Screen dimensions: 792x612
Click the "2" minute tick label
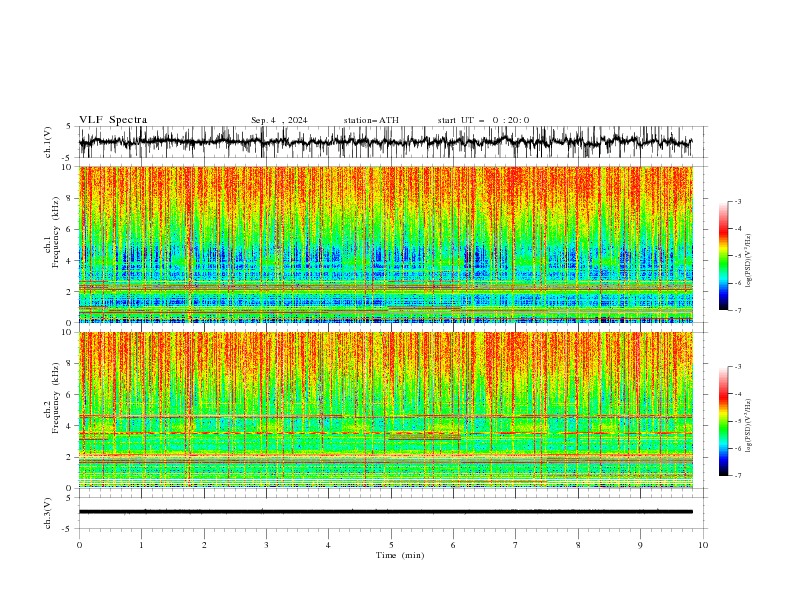(204, 545)
